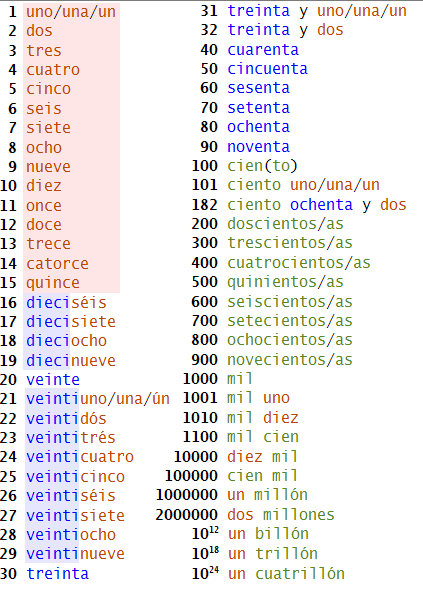Click "ciento uno/una/un" next to 101
Screen dimensions: 423x589
point(304,185)
